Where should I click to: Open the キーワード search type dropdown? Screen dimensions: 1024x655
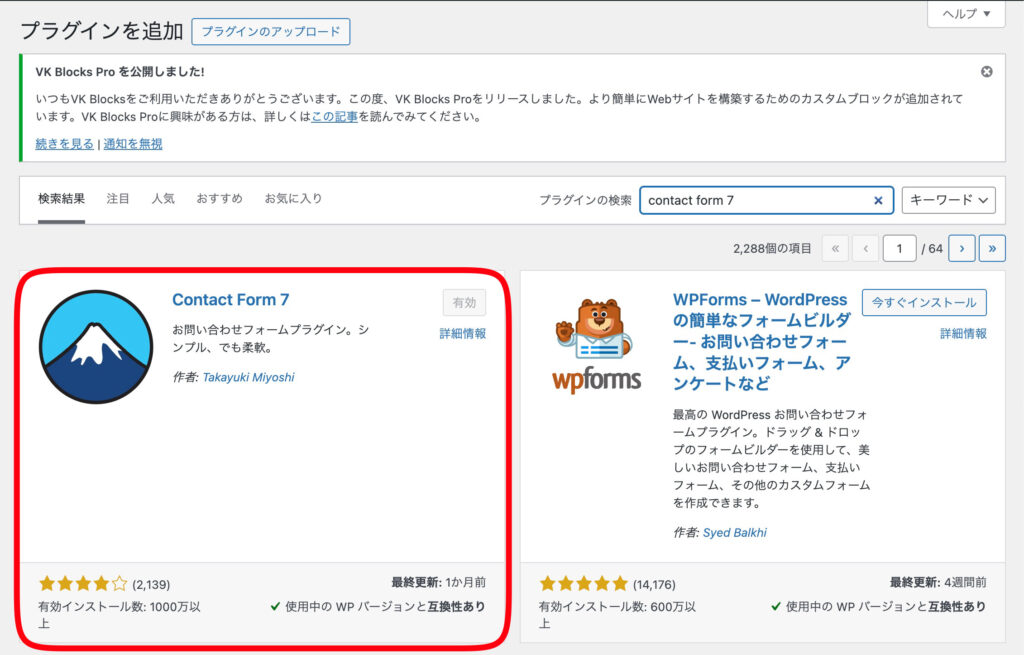[x=948, y=200]
